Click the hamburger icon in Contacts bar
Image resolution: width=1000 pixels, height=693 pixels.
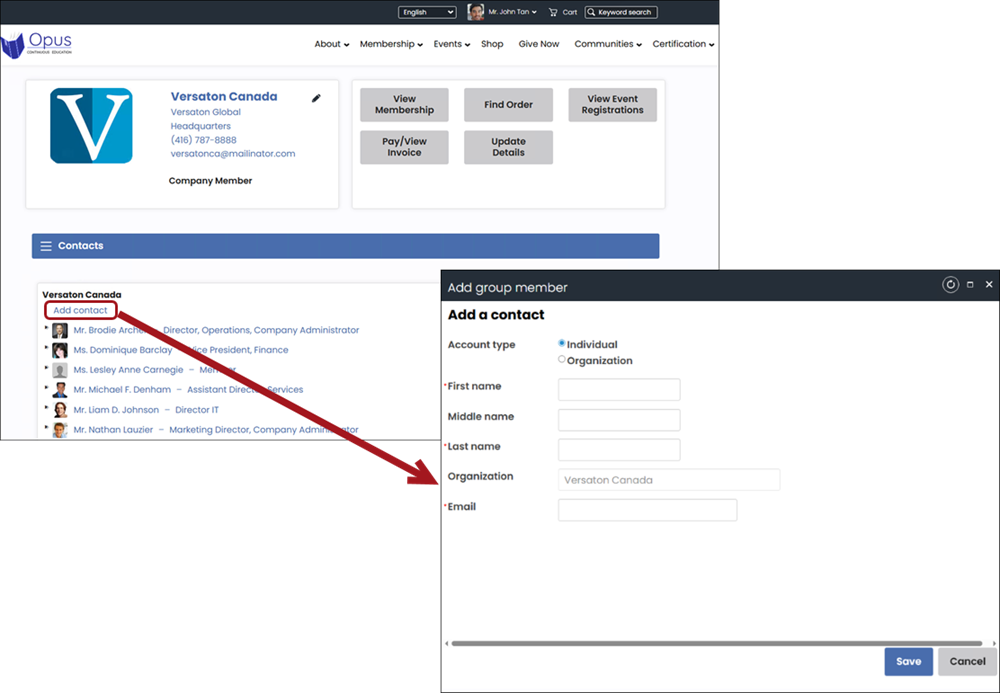[x=45, y=246]
